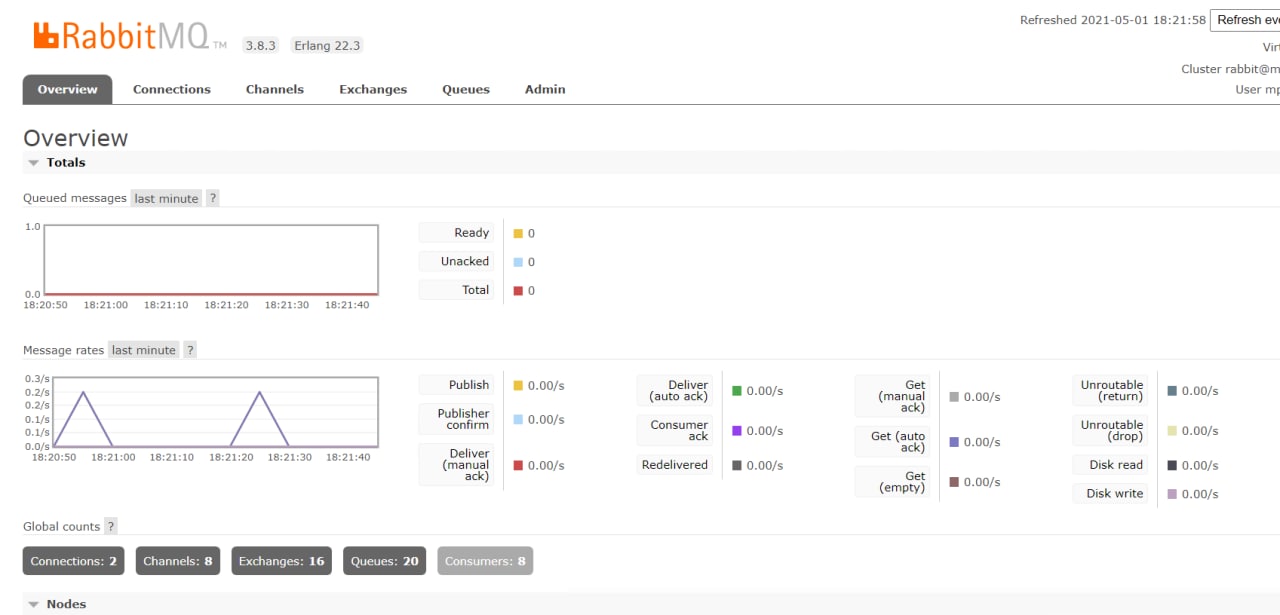This screenshot has height=615, width=1280.
Task: Click the RabbitMQ logo
Action: click(x=130, y=37)
